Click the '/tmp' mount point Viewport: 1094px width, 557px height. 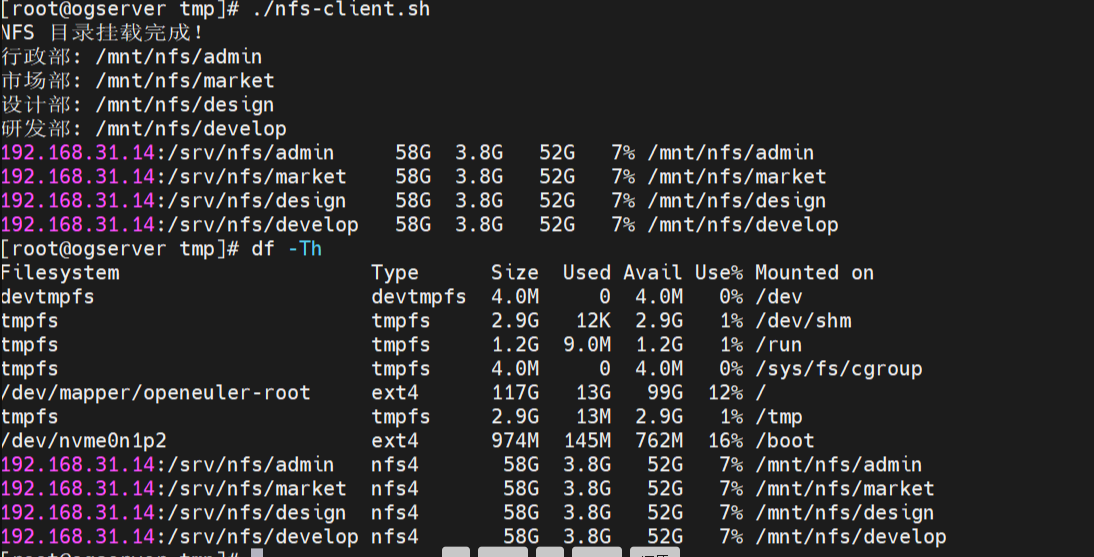click(x=779, y=417)
